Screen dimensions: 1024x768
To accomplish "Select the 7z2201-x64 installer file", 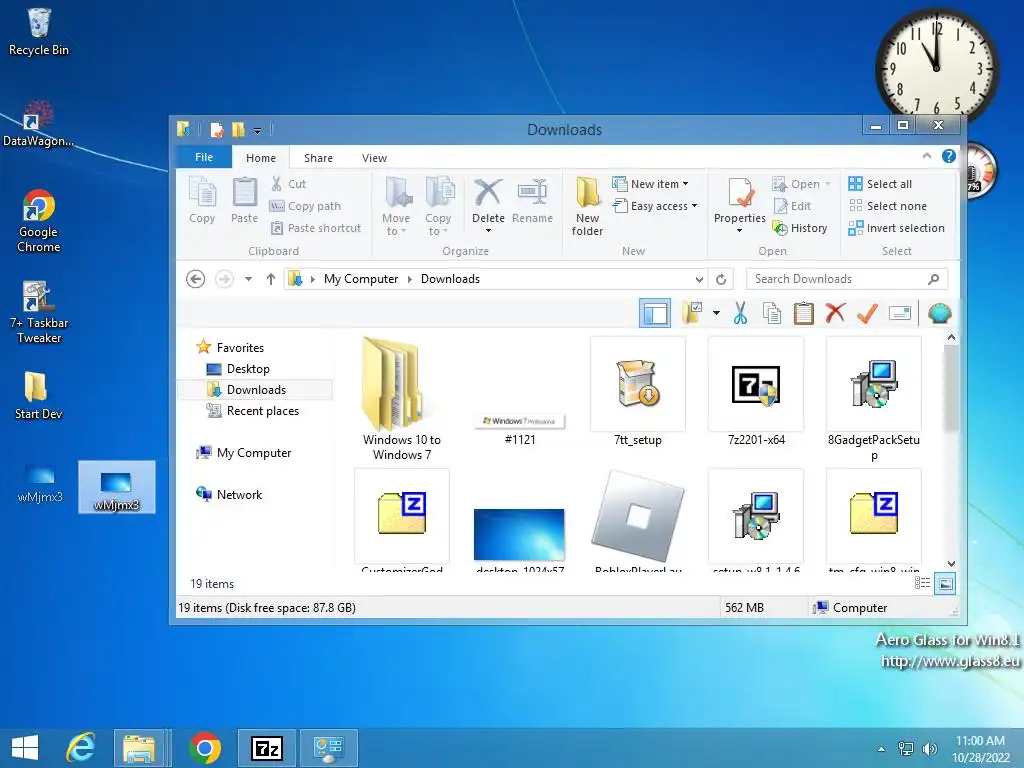I will [756, 392].
